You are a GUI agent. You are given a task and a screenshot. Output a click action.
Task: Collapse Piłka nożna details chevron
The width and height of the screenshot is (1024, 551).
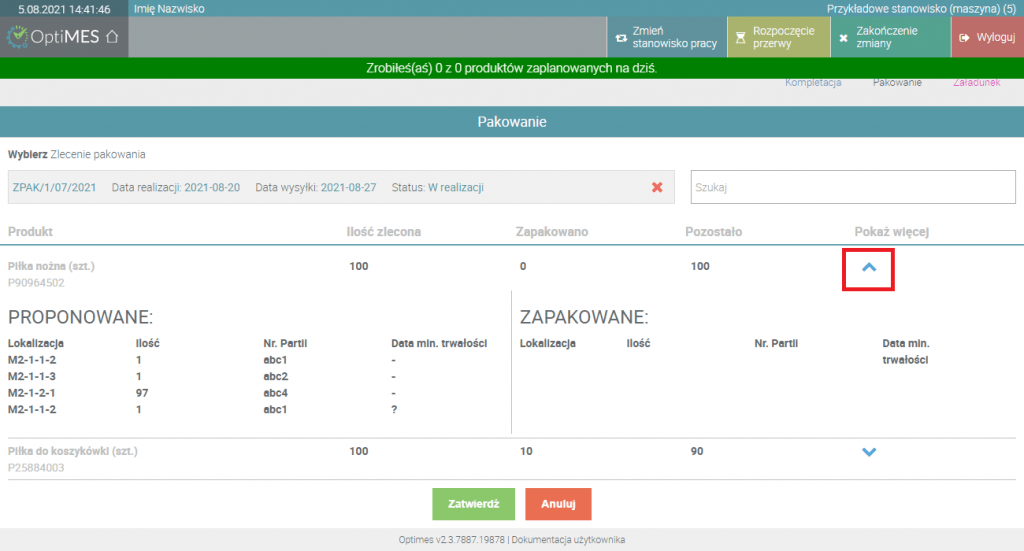click(869, 267)
